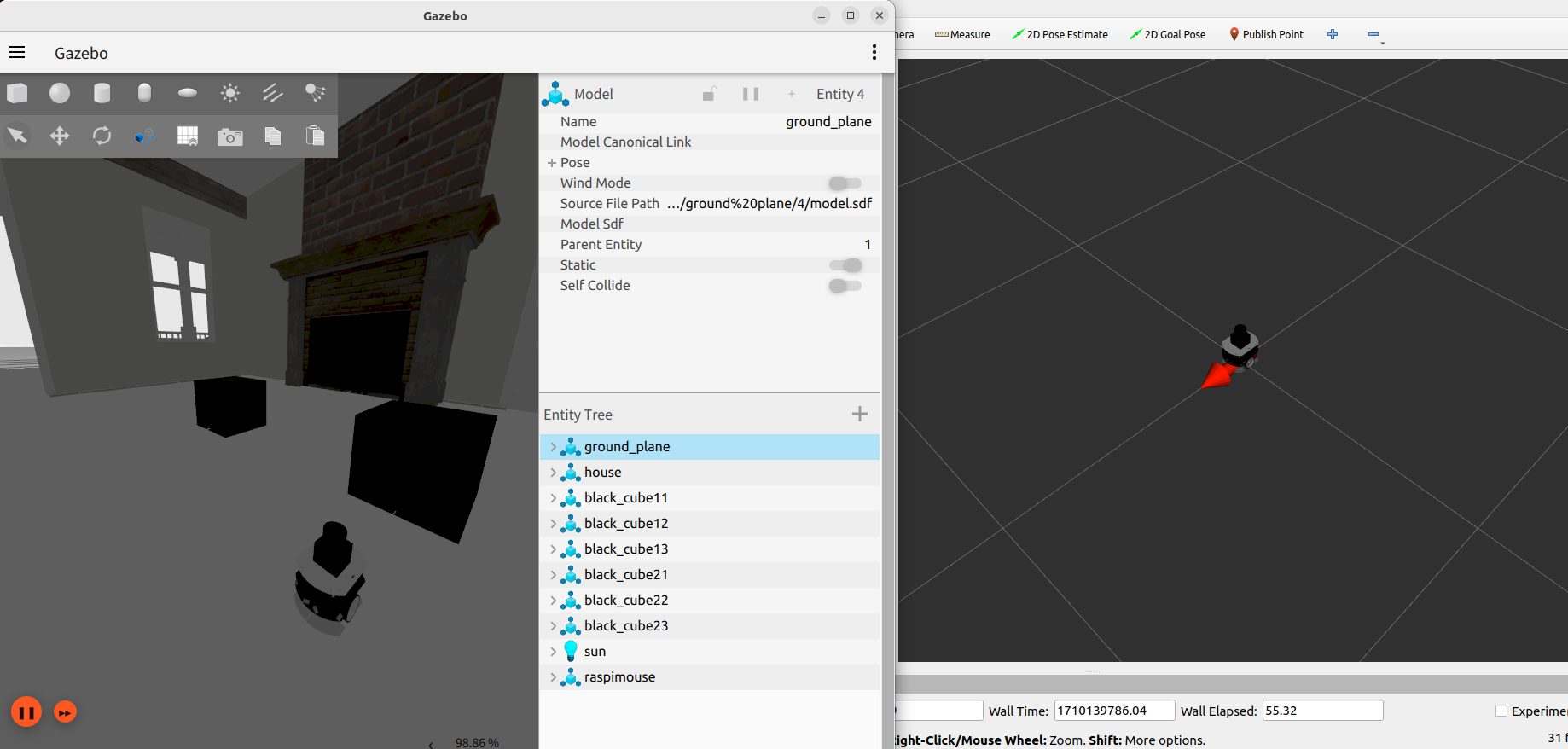Viewport: 1568px width, 749px height.
Task: Expand the Pose section
Action: click(x=552, y=163)
